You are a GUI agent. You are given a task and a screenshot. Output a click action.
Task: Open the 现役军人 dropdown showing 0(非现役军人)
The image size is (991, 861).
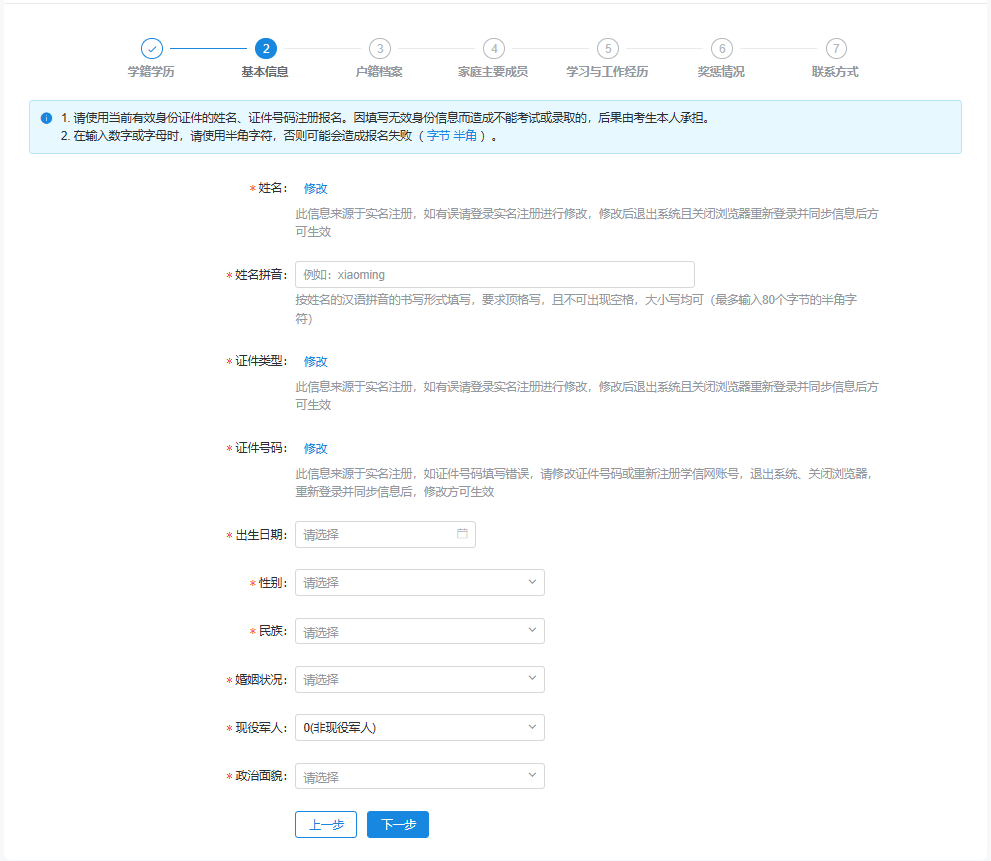point(420,728)
